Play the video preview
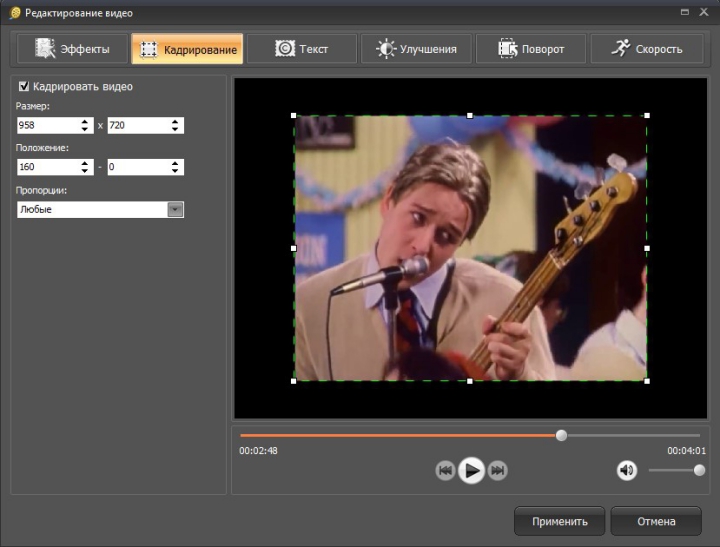The image size is (720, 547). point(471,470)
